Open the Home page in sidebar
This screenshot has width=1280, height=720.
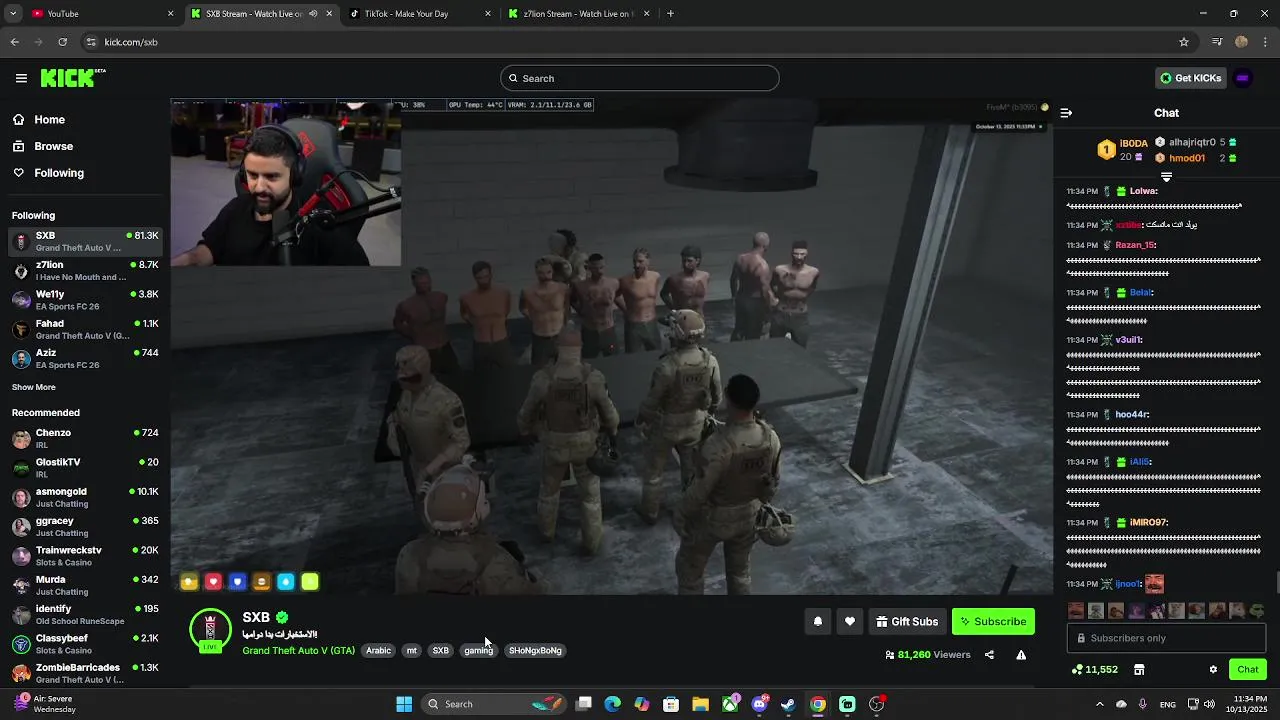click(49, 120)
